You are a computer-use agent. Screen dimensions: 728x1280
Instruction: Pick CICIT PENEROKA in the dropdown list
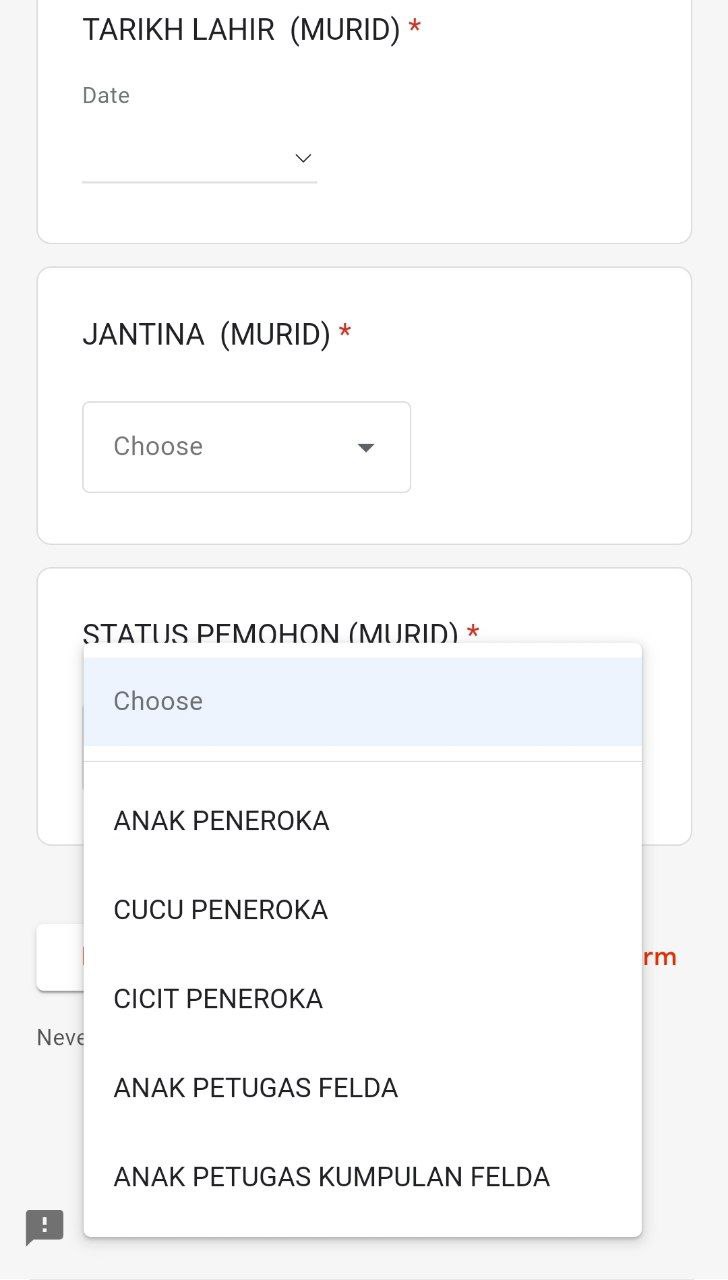[x=218, y=999]
